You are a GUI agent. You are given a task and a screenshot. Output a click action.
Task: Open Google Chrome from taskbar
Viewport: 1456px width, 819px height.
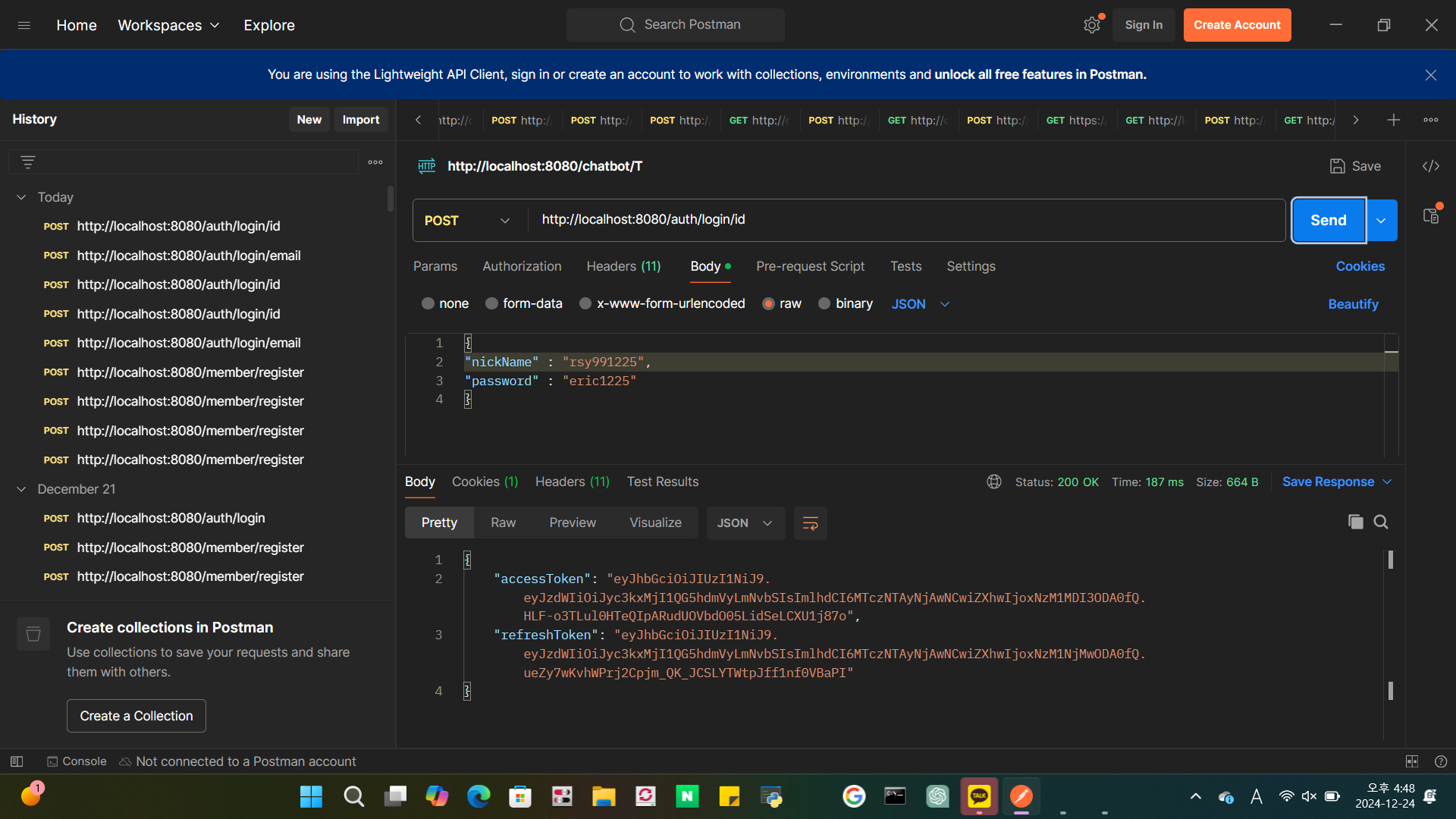[x=854, y=796]
